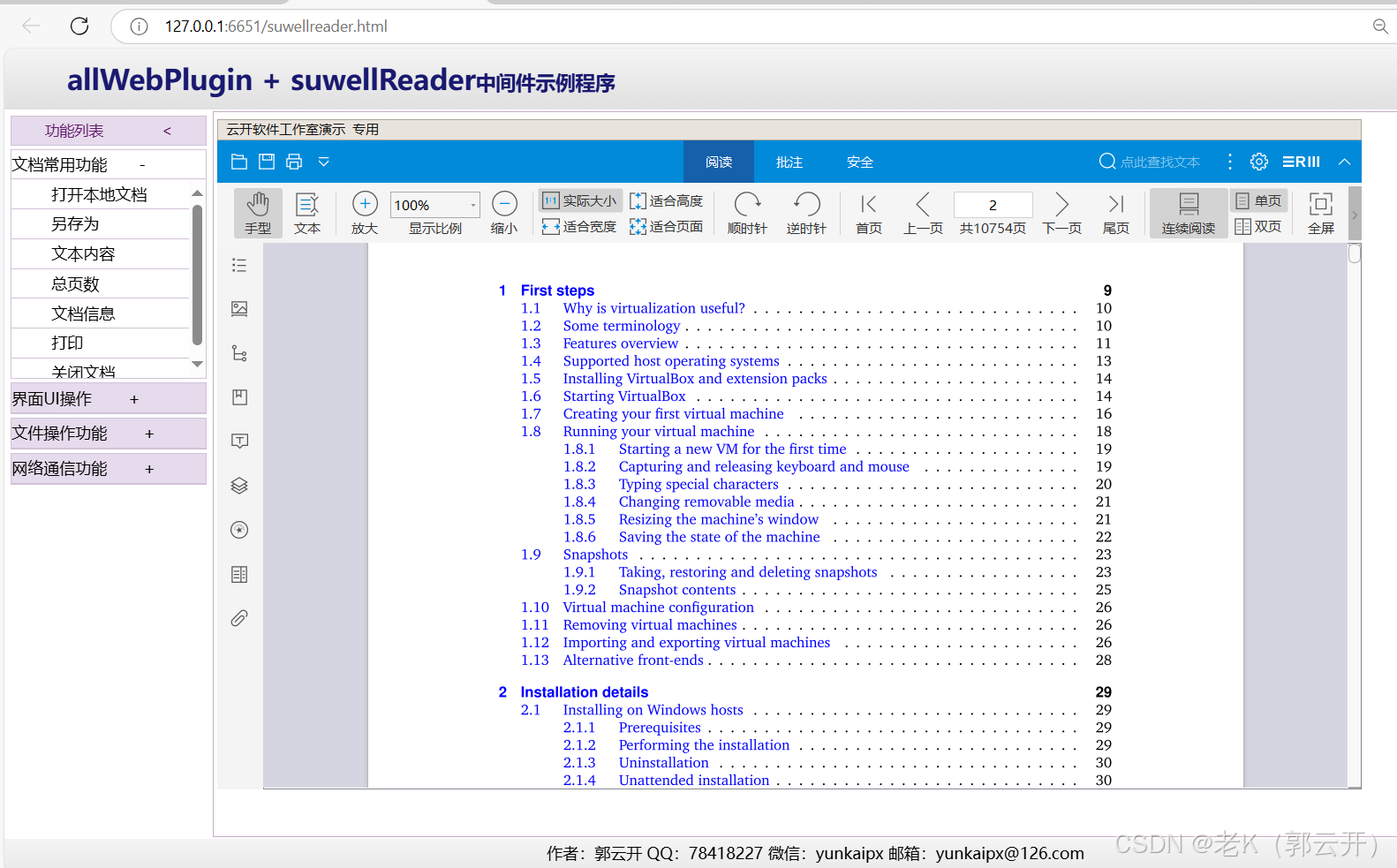Open the attachments paperclip panel icon

pyautogui.click(x=239, y=618)
